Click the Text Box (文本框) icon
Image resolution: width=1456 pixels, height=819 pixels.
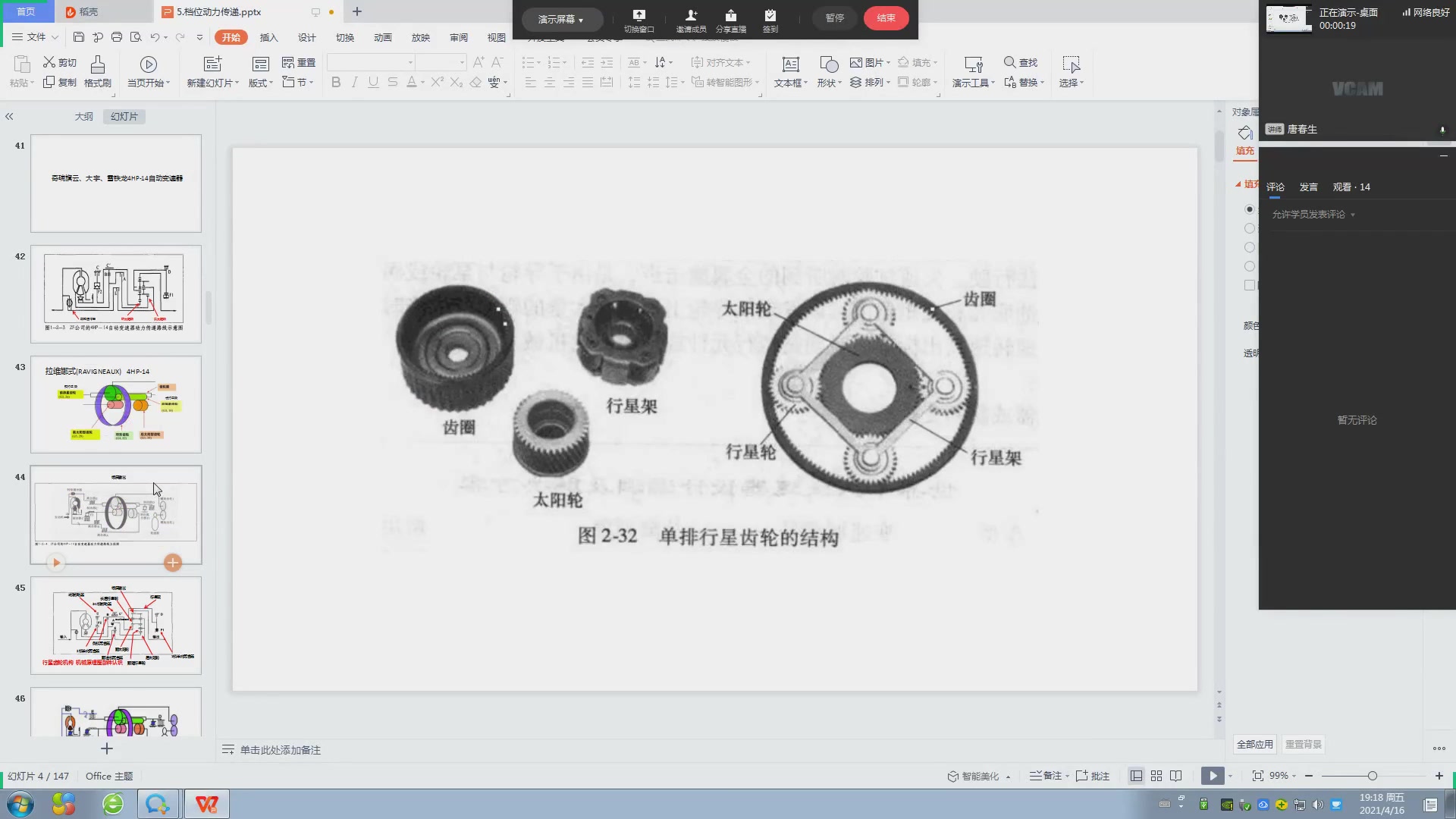click(790, 64)
